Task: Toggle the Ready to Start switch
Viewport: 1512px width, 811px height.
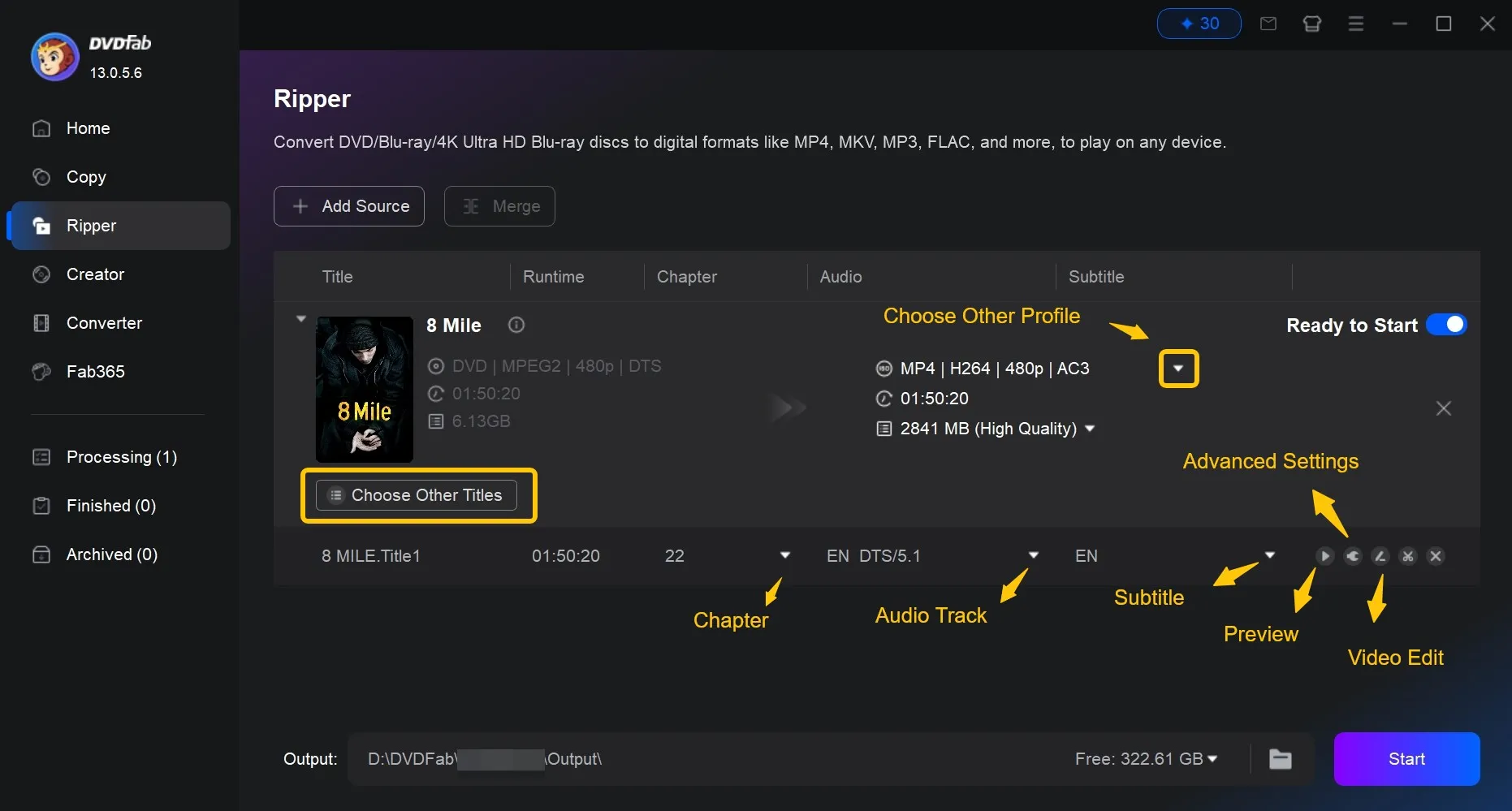Action: [1447, 325]
